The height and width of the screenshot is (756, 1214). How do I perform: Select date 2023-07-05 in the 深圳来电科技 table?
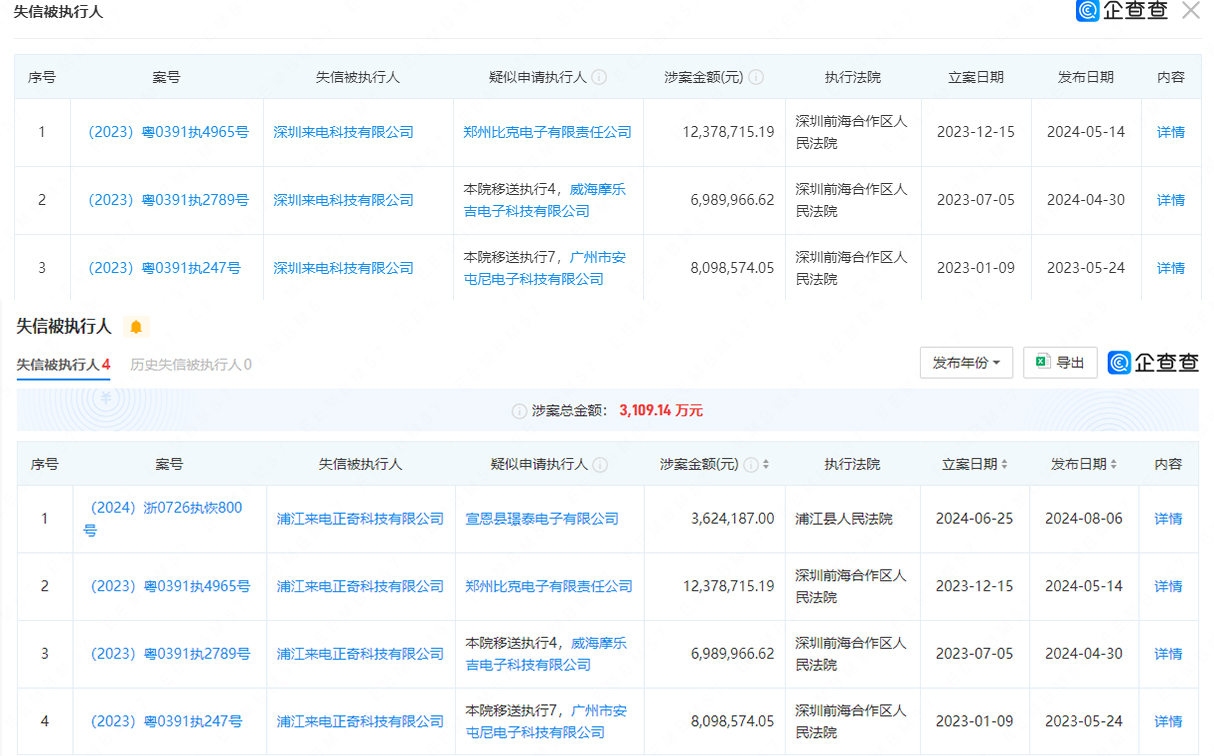click(x=976, y=200)
